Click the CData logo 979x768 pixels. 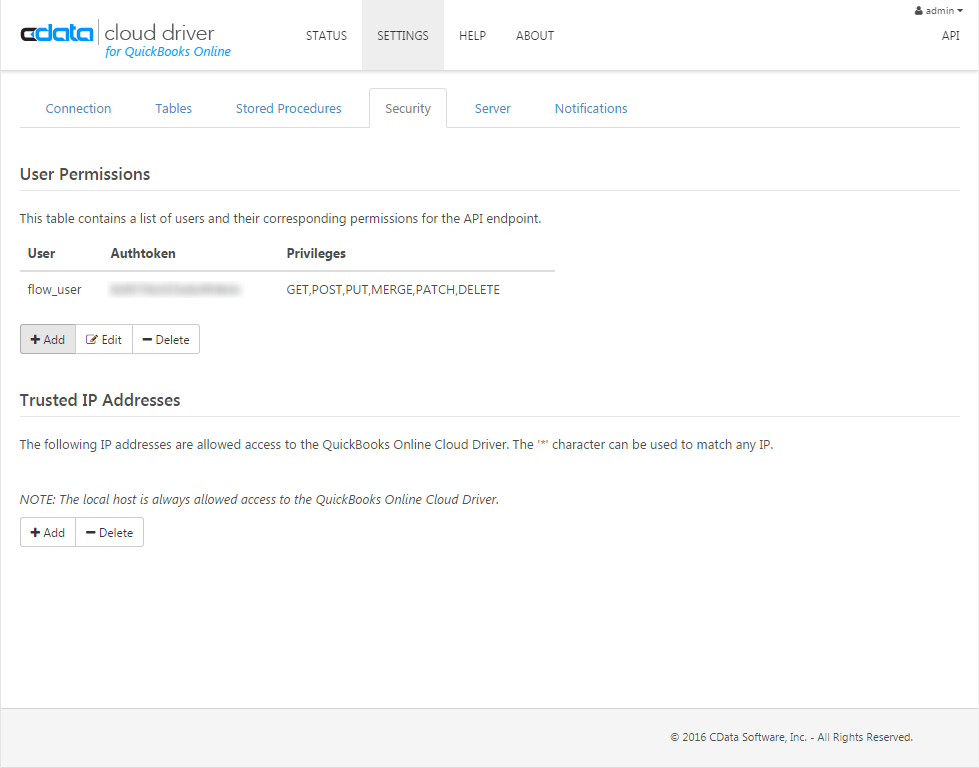pos(57,33)
